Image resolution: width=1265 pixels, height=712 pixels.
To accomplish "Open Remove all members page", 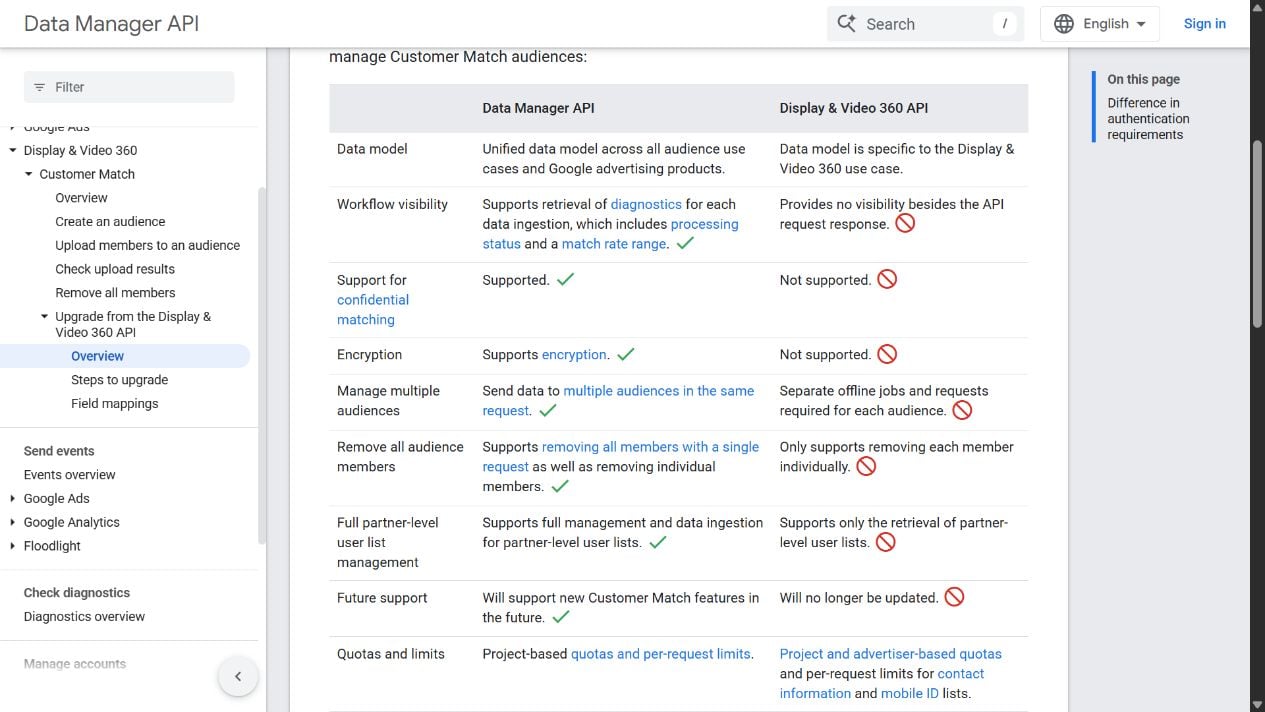I will point(115,293).
